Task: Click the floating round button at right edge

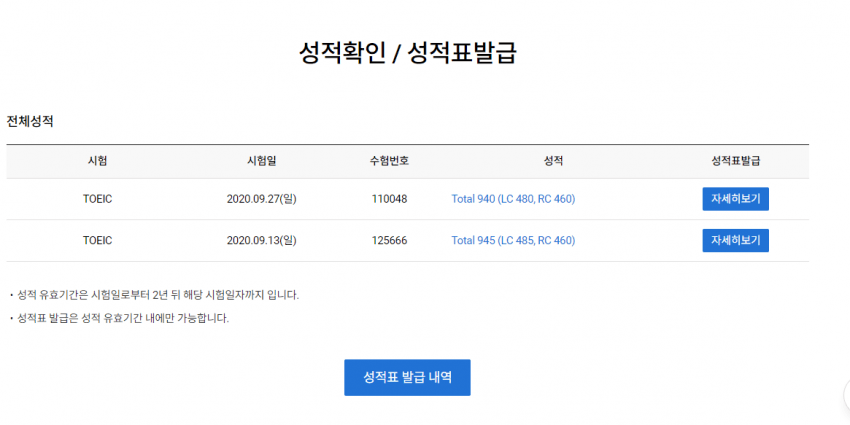Action: tap(846, 396)
